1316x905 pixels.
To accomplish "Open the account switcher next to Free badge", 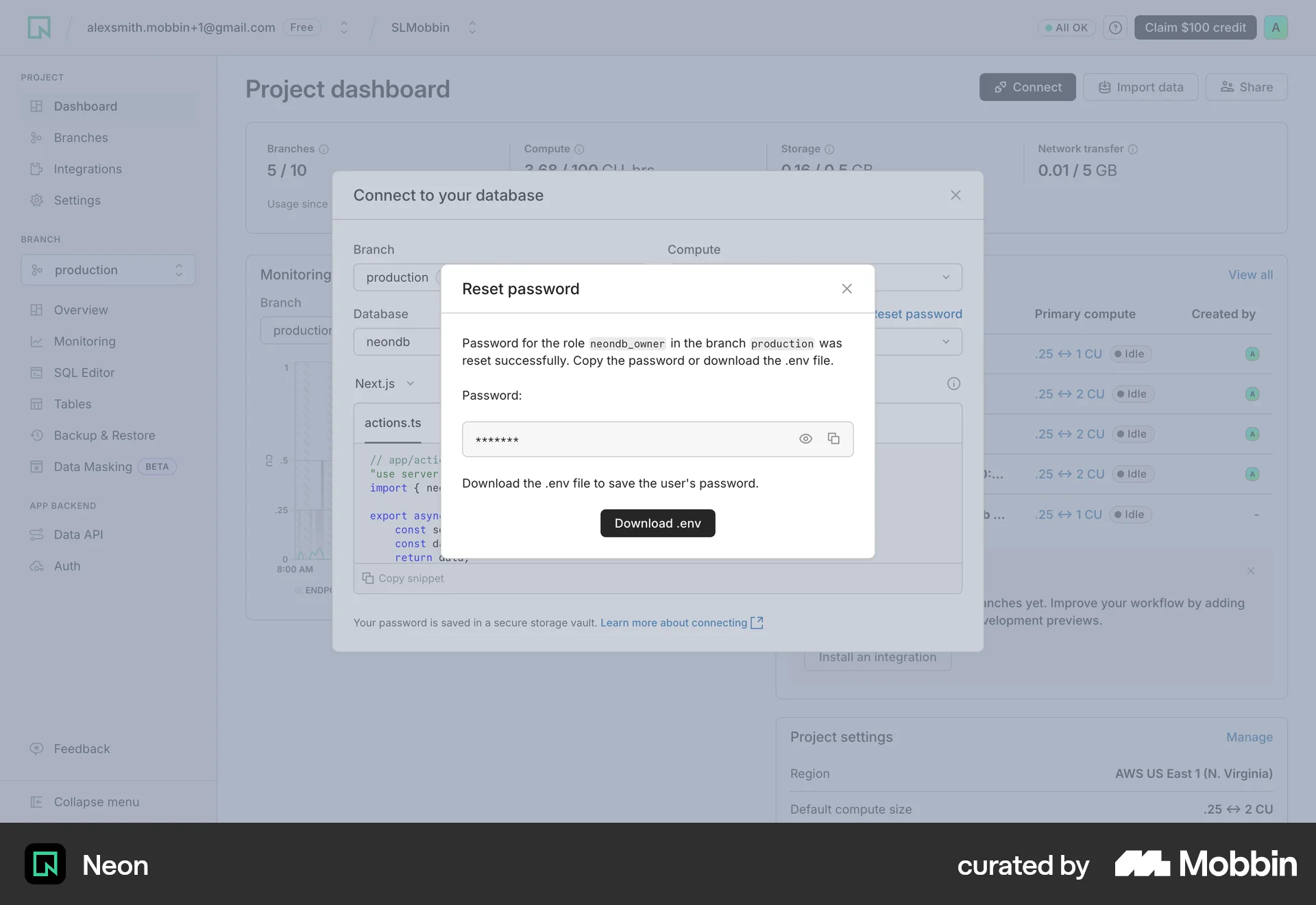I will coord(344,27).
